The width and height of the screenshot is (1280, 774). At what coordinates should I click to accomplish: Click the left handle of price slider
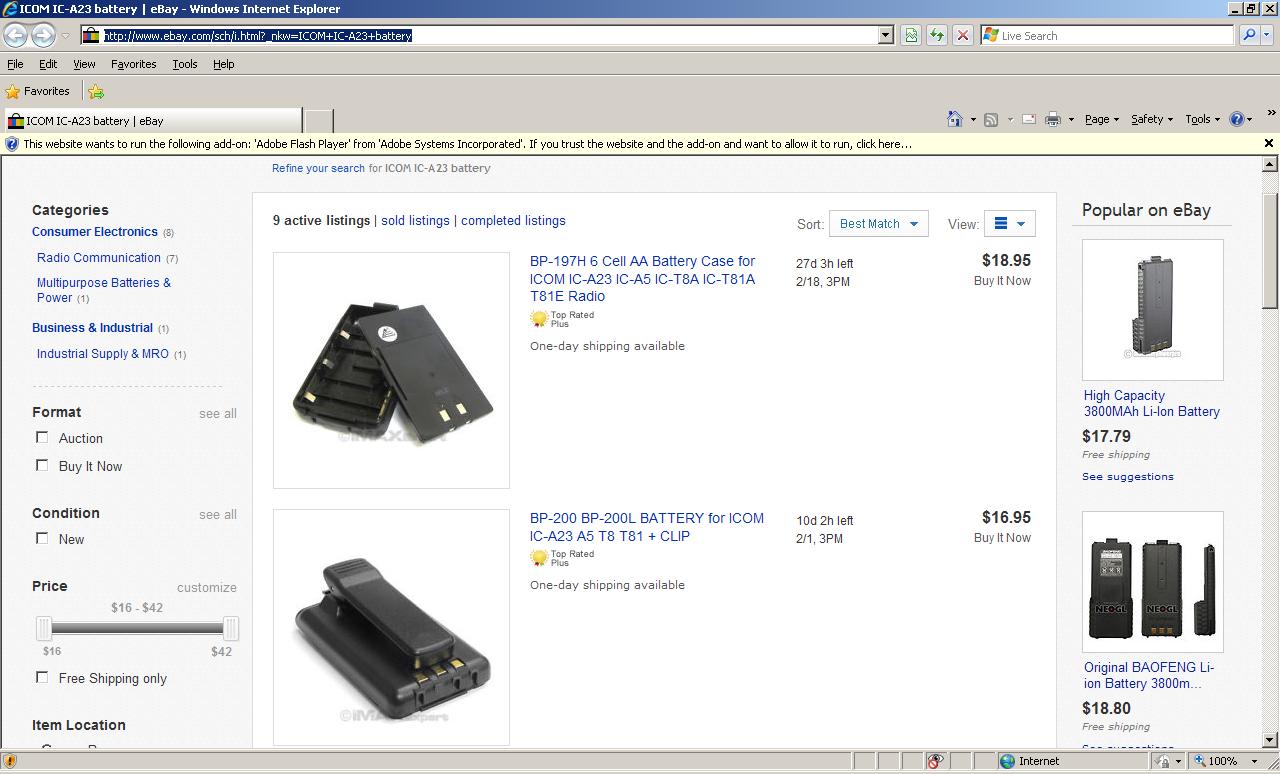click(x=44, y=628)
